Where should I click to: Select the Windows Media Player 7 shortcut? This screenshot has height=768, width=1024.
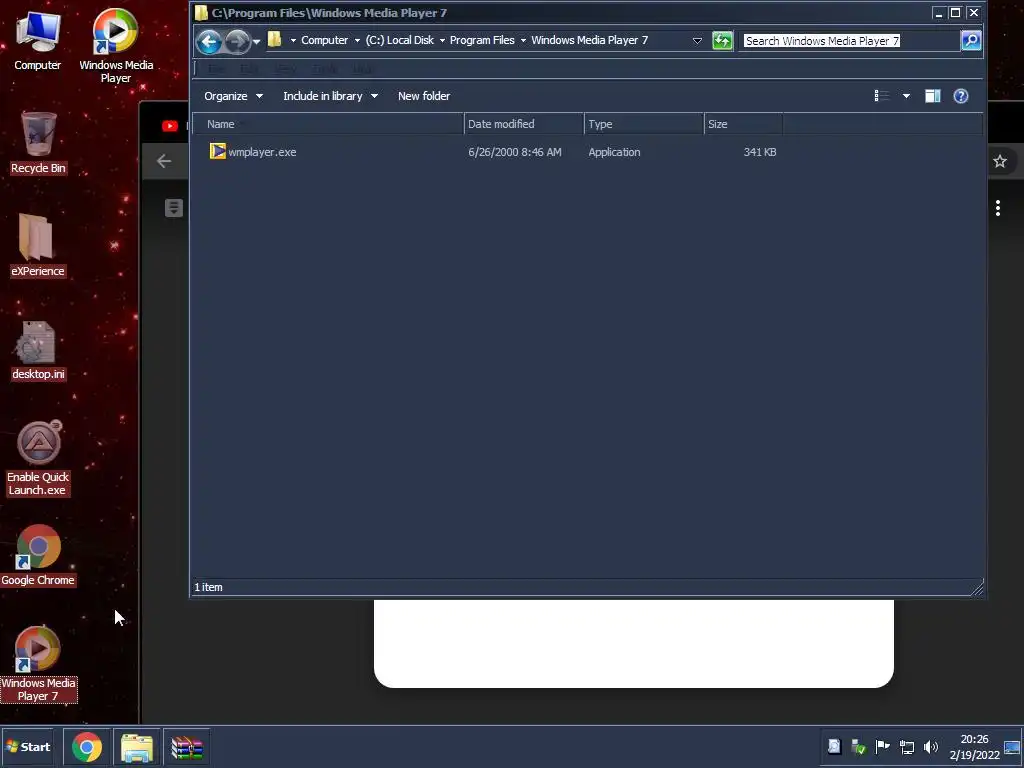[x=38, y=664]
